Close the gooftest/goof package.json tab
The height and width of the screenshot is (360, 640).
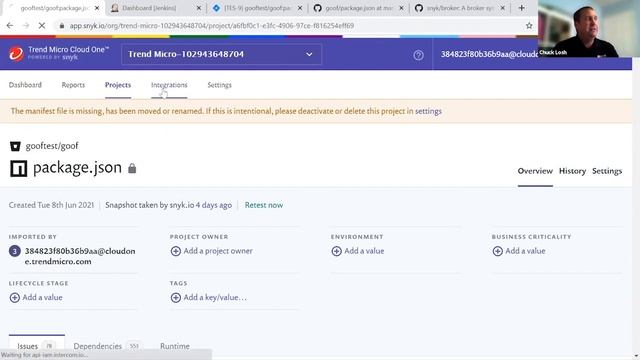(97, 8)
